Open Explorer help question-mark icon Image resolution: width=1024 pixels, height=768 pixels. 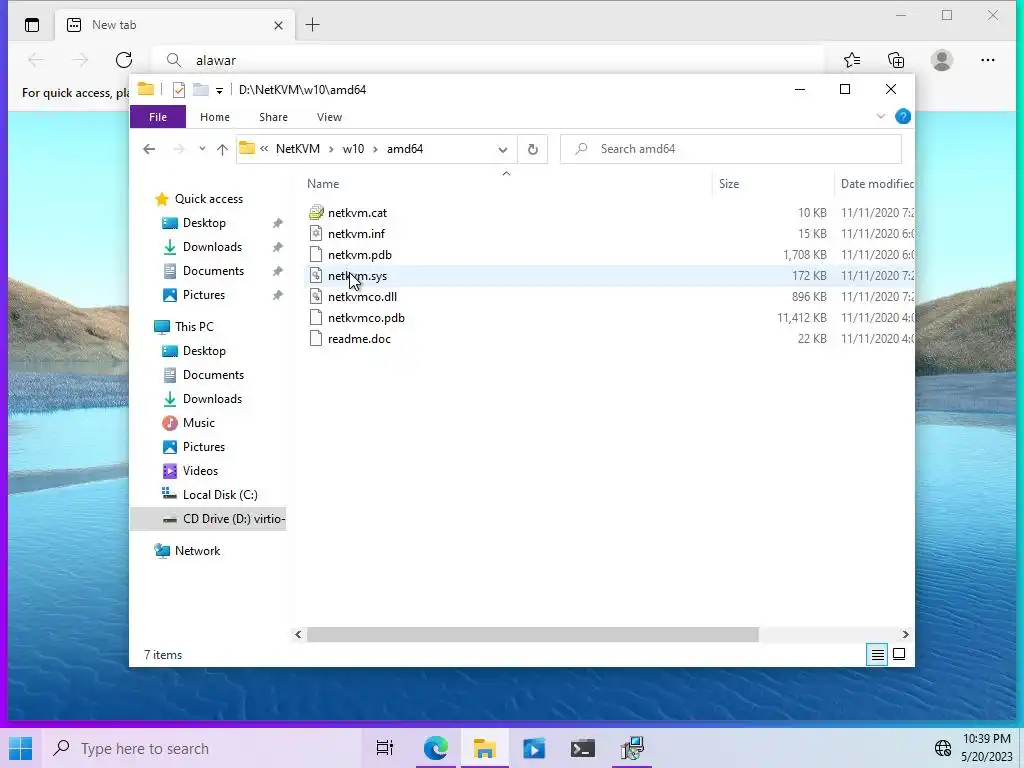(x=903, y=116)
